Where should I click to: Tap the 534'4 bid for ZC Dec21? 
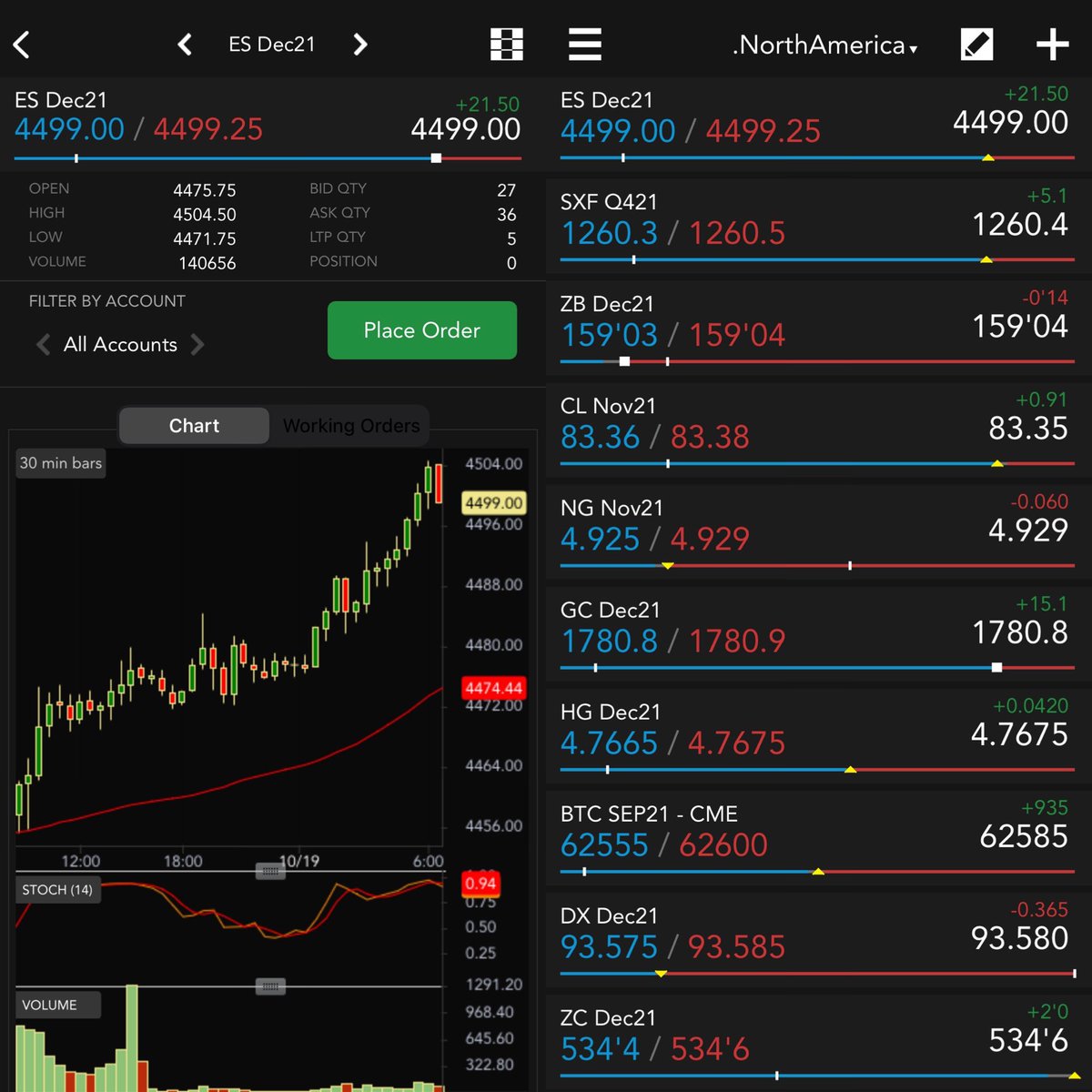tap(601, 1048)
